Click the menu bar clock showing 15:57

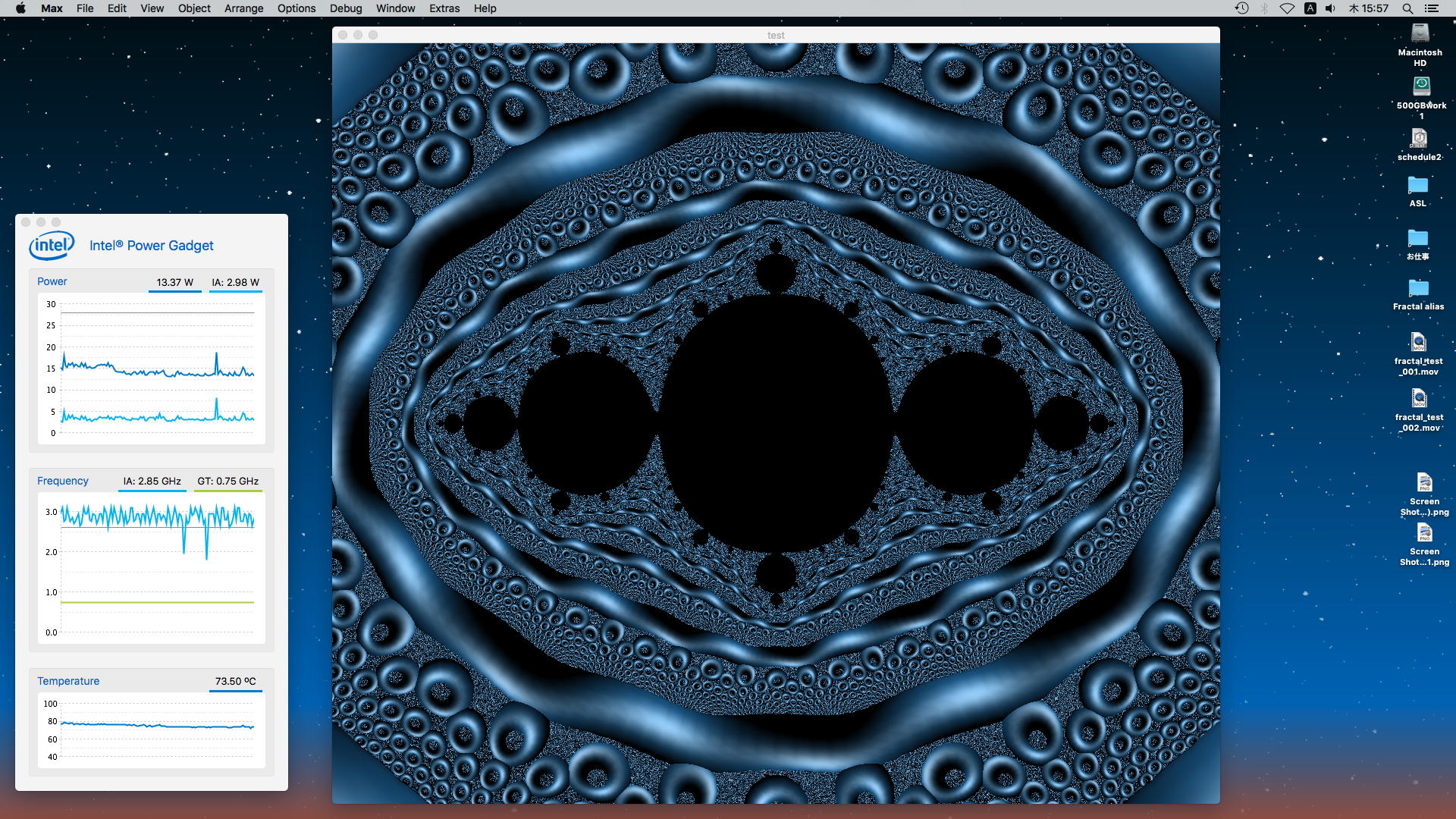click(1369, 8)
